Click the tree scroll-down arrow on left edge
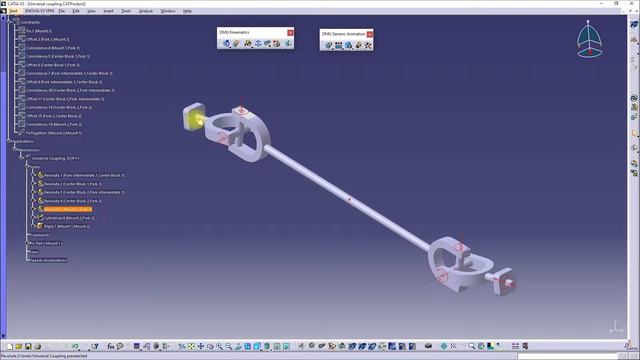Screen dimensions: 640x360 [x=3, y=336]
